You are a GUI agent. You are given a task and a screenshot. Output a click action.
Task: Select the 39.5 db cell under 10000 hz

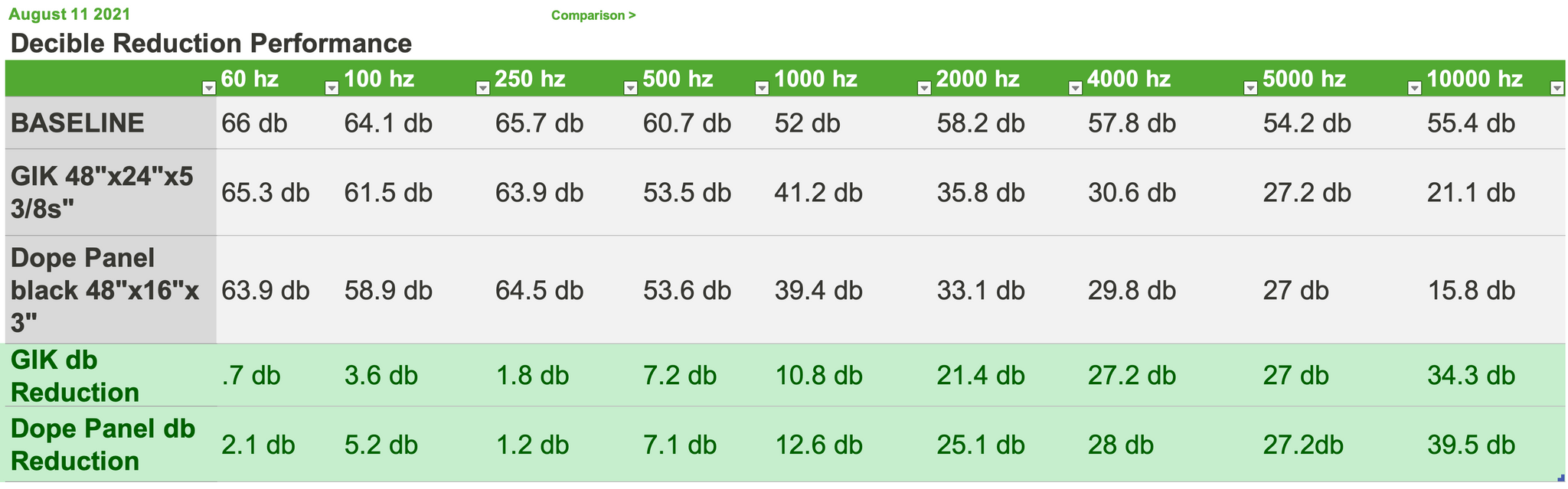coord(1471,445)
